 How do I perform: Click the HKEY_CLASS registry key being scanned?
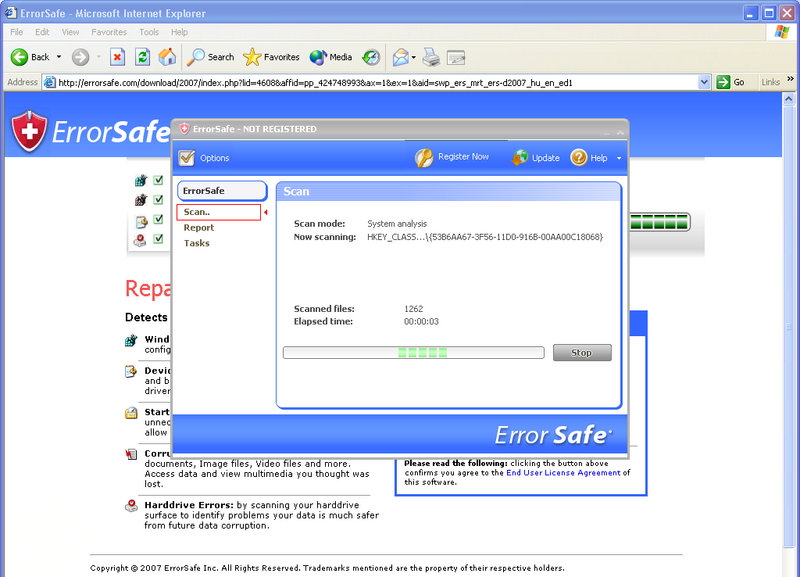(x=485, y=237)
